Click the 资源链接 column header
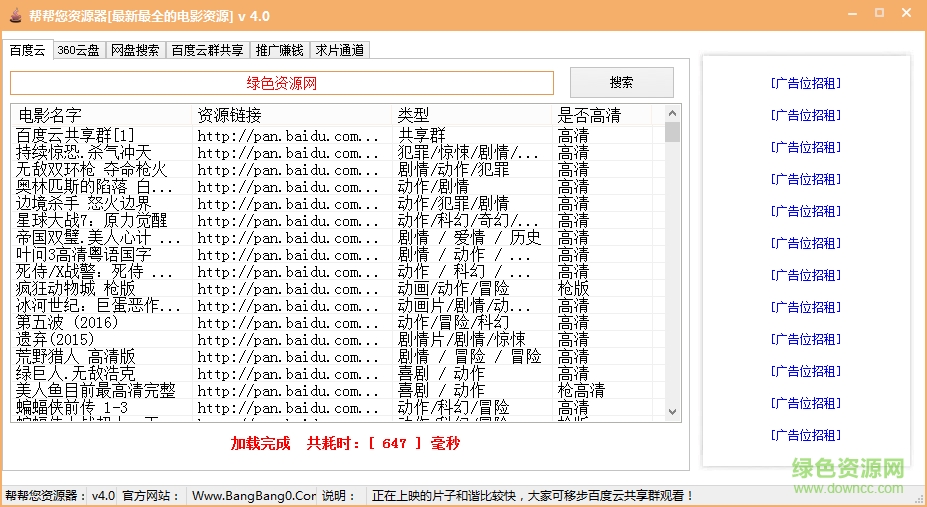The image size is (927, 507). 291,115
